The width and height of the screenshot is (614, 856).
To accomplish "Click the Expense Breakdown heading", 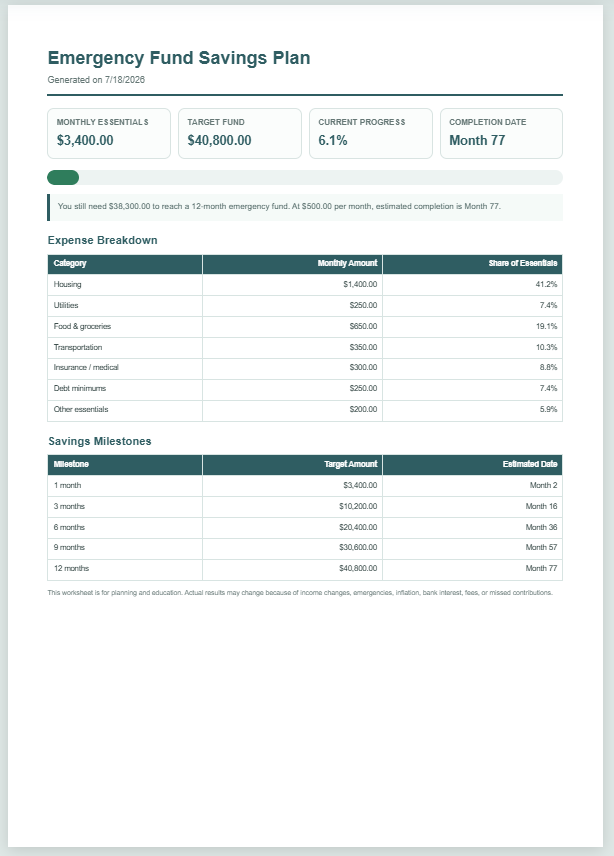I will point(103,240).
